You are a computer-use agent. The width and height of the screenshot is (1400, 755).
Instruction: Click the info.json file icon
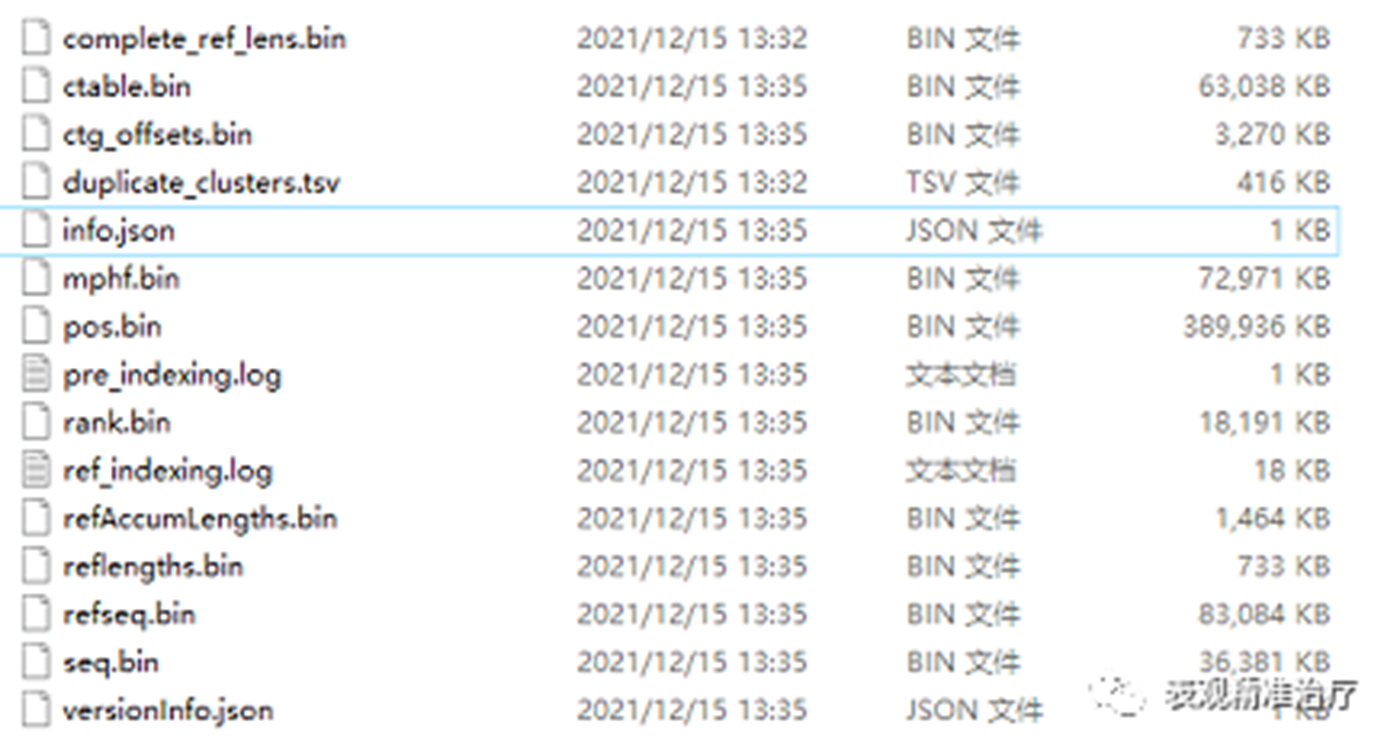(36, 231)
